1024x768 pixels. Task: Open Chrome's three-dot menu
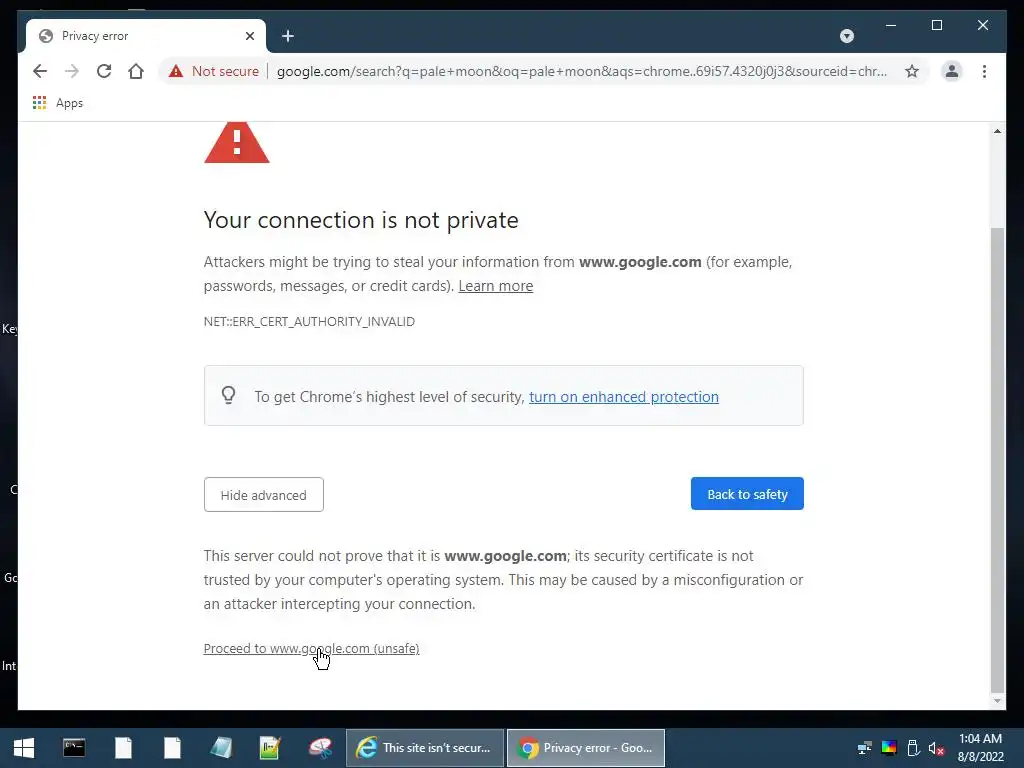click(x=984, y=71)
